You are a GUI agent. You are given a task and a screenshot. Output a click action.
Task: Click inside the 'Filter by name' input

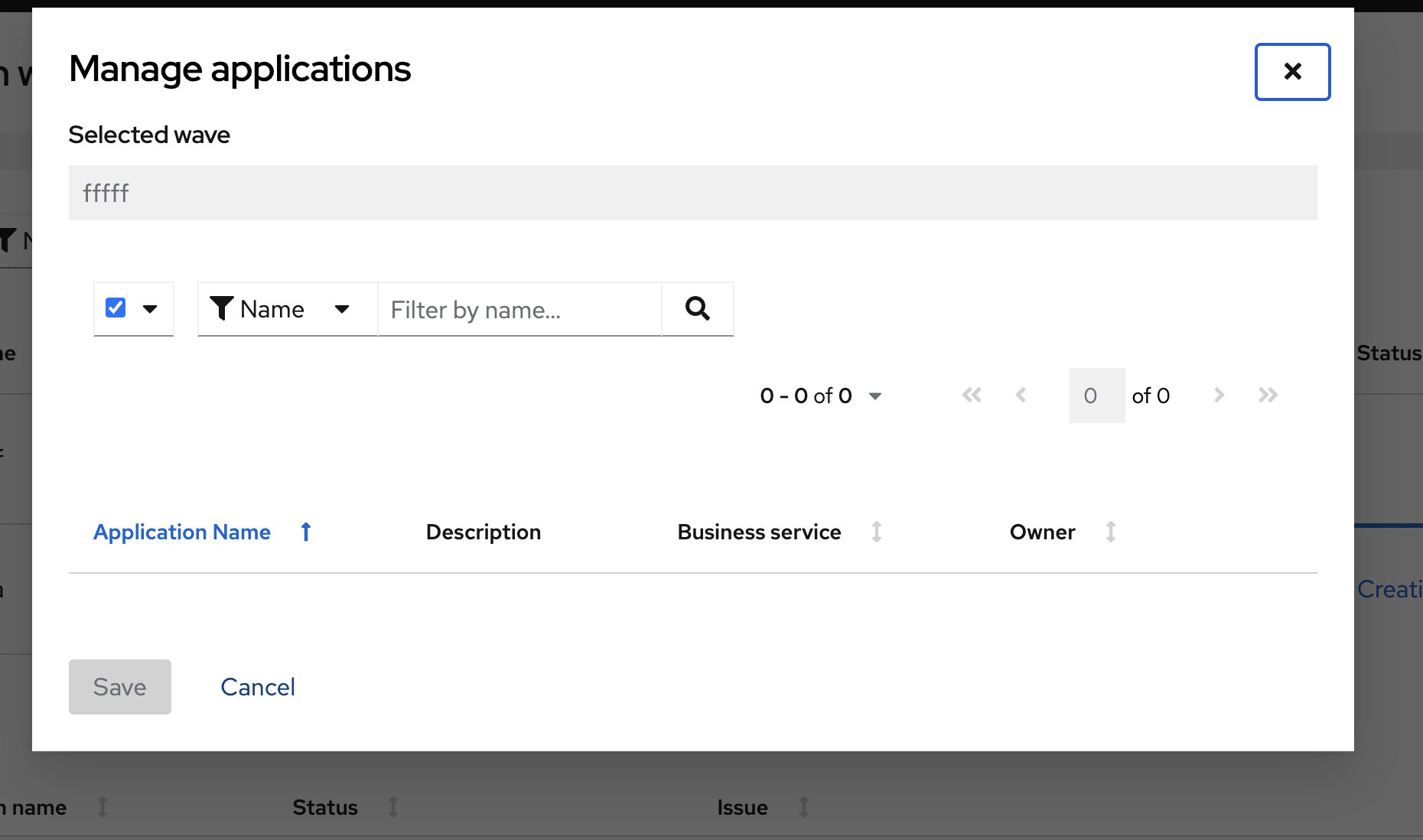(519, 309)
